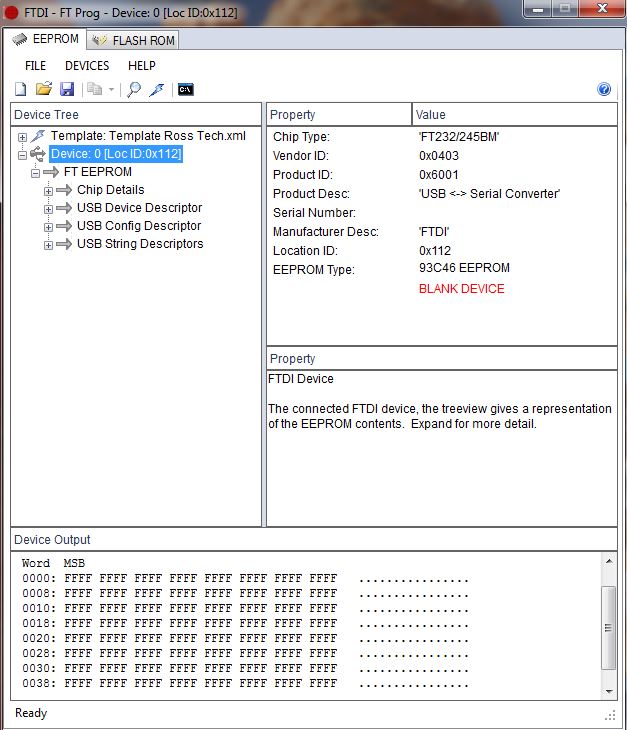Collapse the Device: 0 tree node

point(22,155)
